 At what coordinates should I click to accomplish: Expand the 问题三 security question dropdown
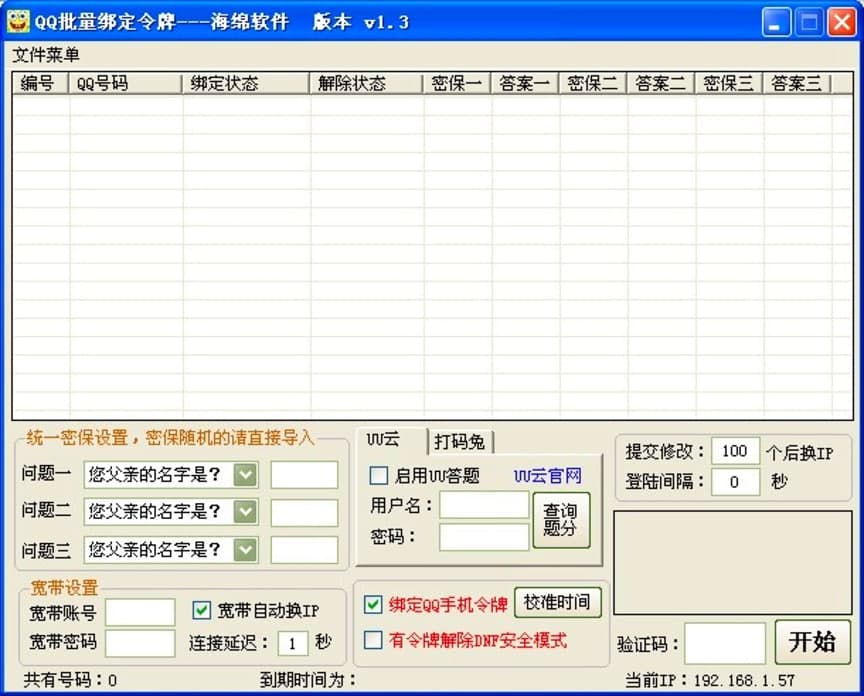[x=244, y=550]
